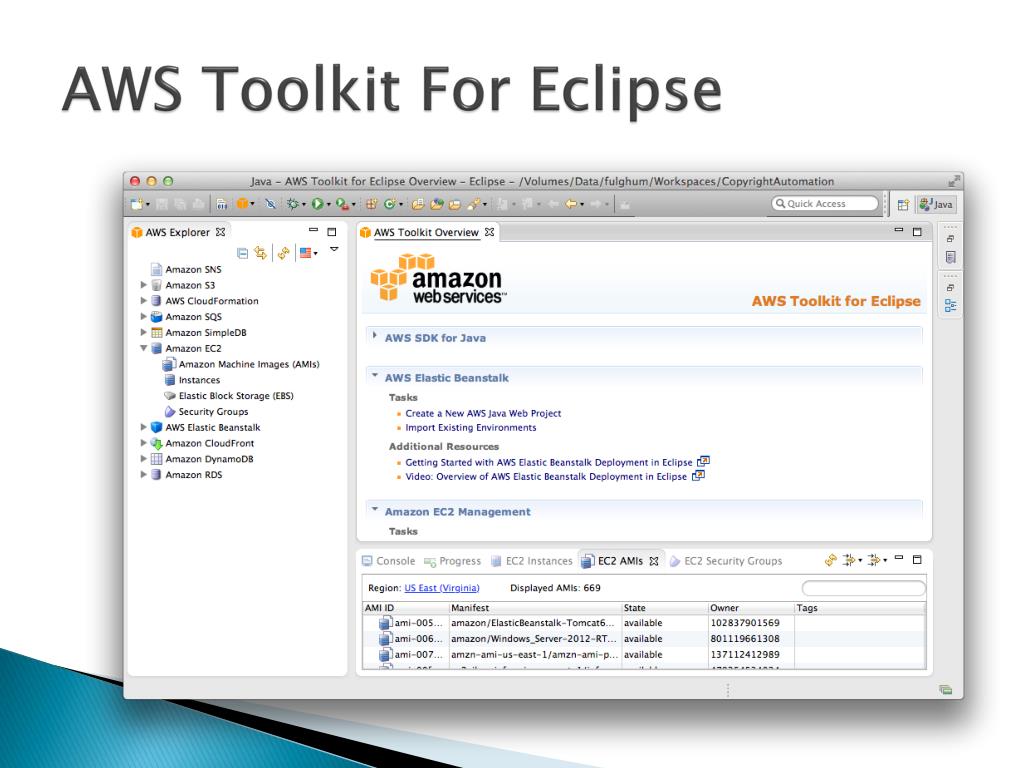Image resolution: width=1024 pixels, height=768 pixels.
Task: Click the New Java Package icon
Action: pyautogui.click(x=372, y=204)
